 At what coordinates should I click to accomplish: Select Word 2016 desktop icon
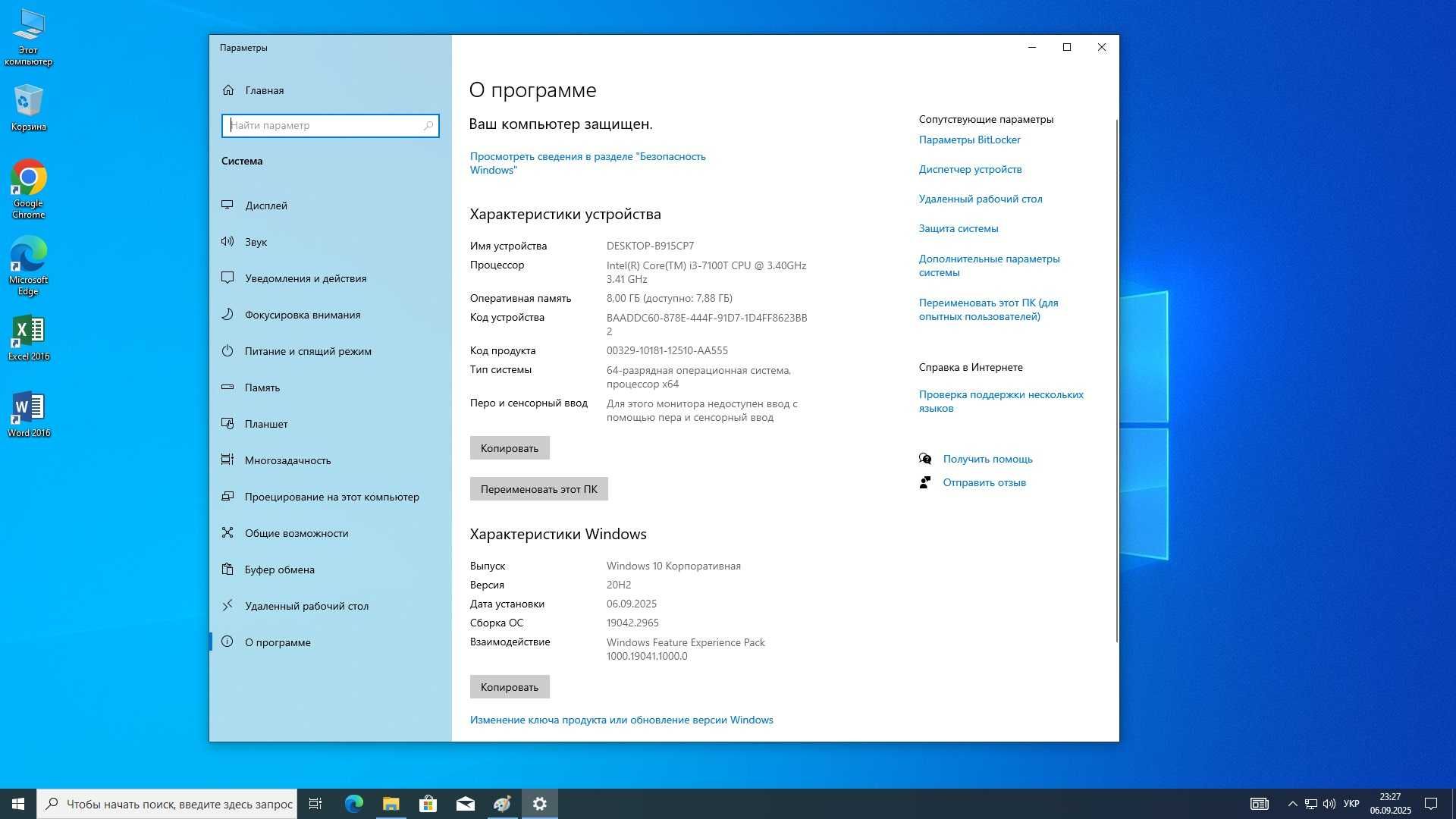tap(28, 414)
